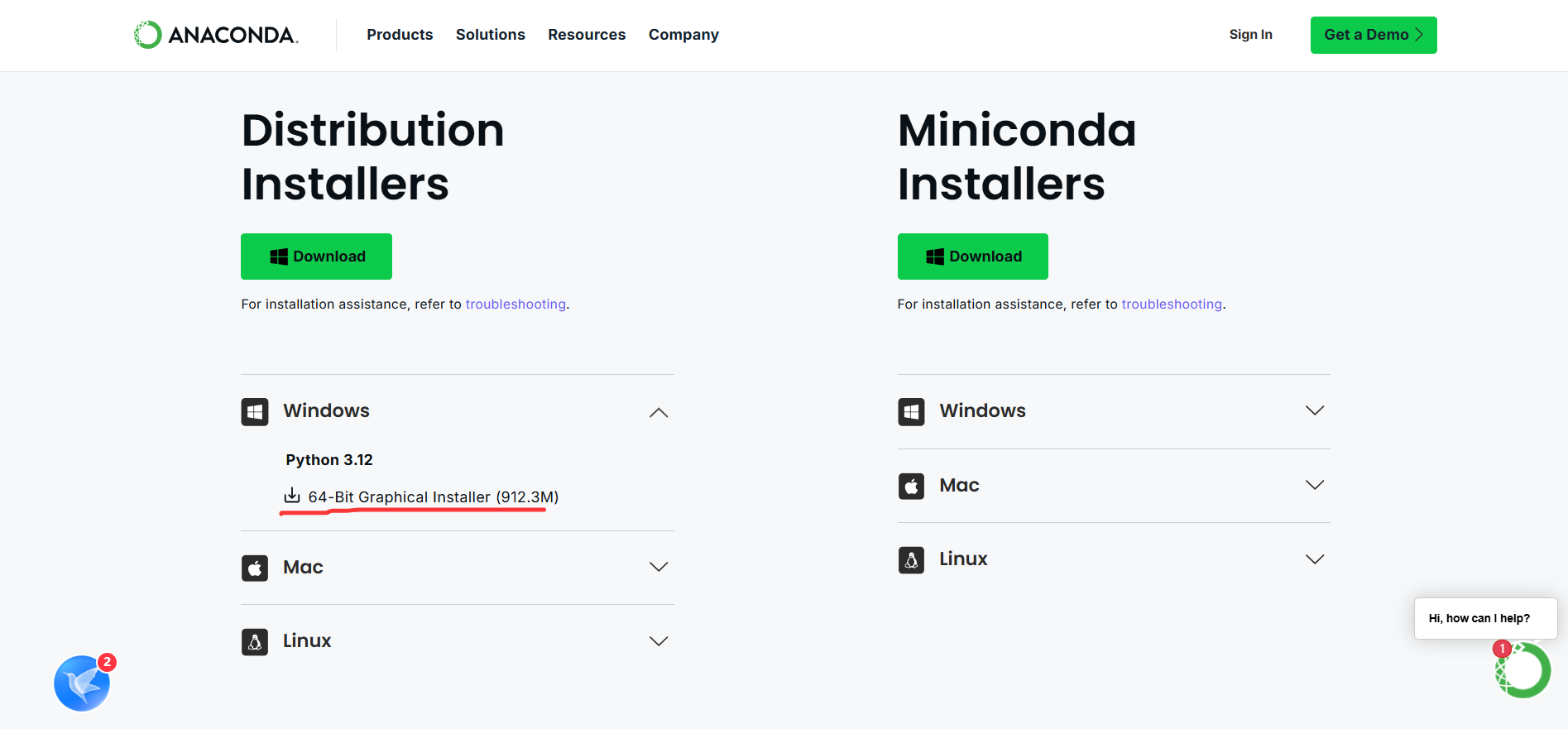Screen dimensions: 1568x729
Task: Click the Distribution Installers heading
Action: 373,156
